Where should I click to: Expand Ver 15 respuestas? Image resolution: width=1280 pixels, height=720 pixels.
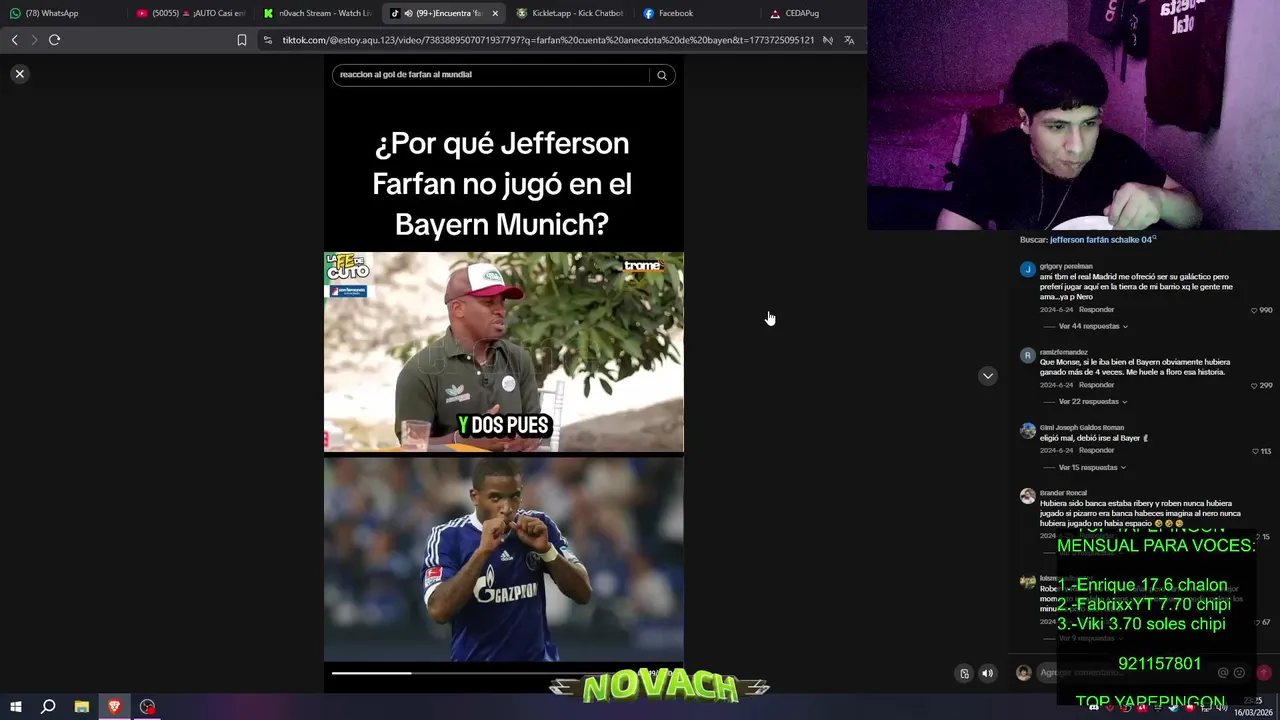pos(1093,467)
